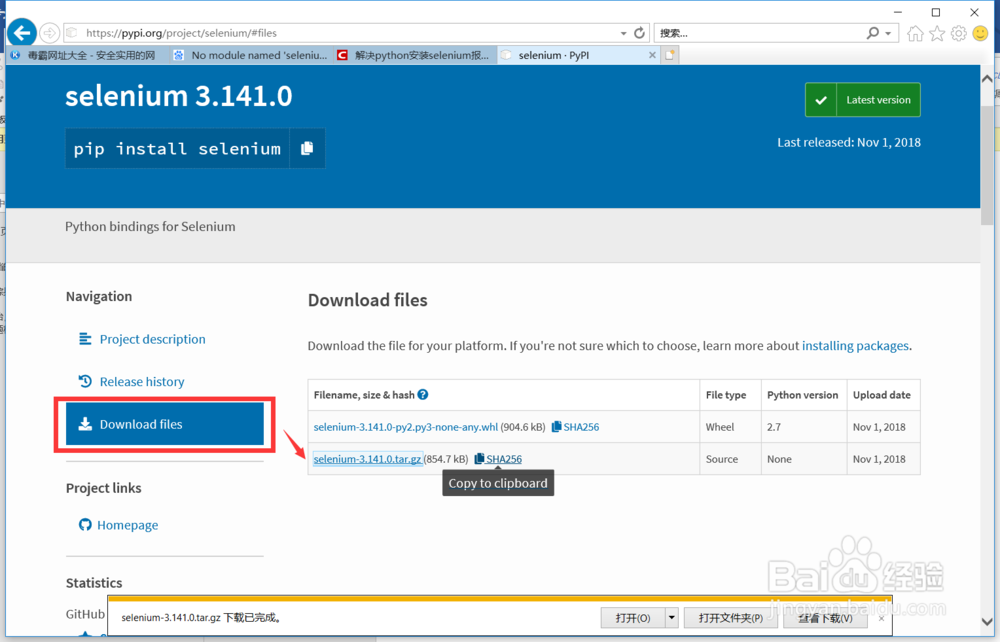1000x642 pixels.
Task: Expand the 打开 button dropdown arrow
Action: [x=672, y=618]
